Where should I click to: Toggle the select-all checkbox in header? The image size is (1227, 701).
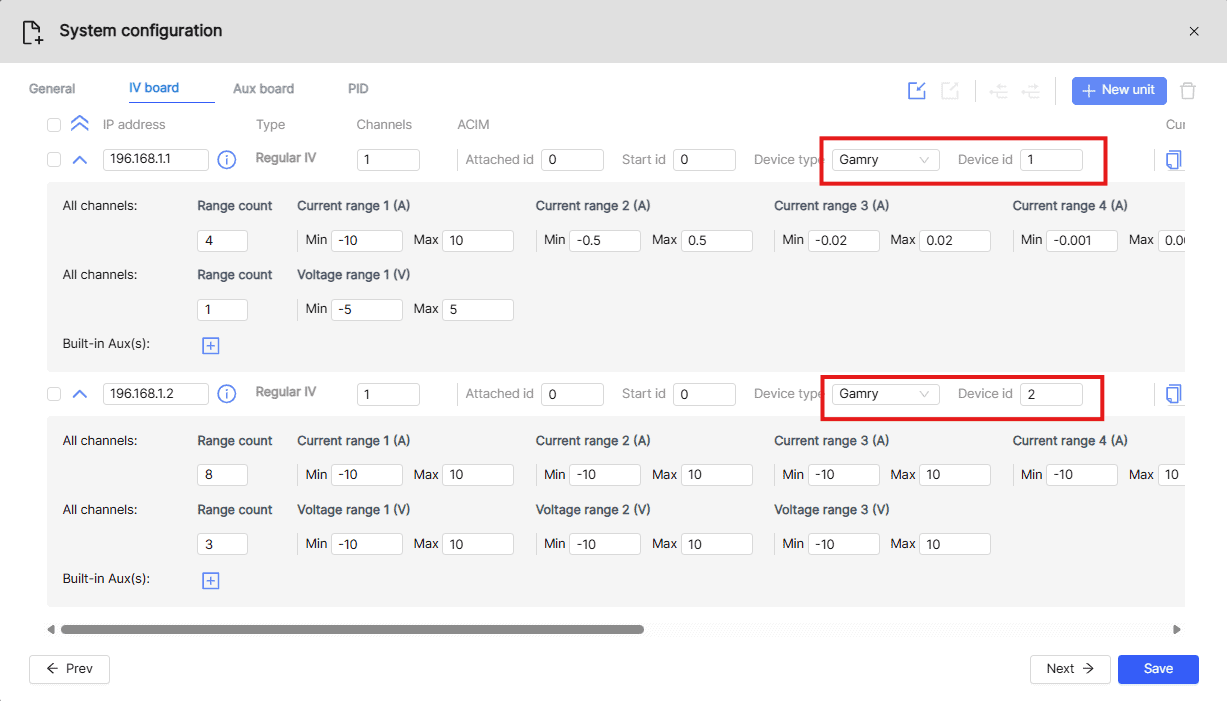(x=54, y=125)
